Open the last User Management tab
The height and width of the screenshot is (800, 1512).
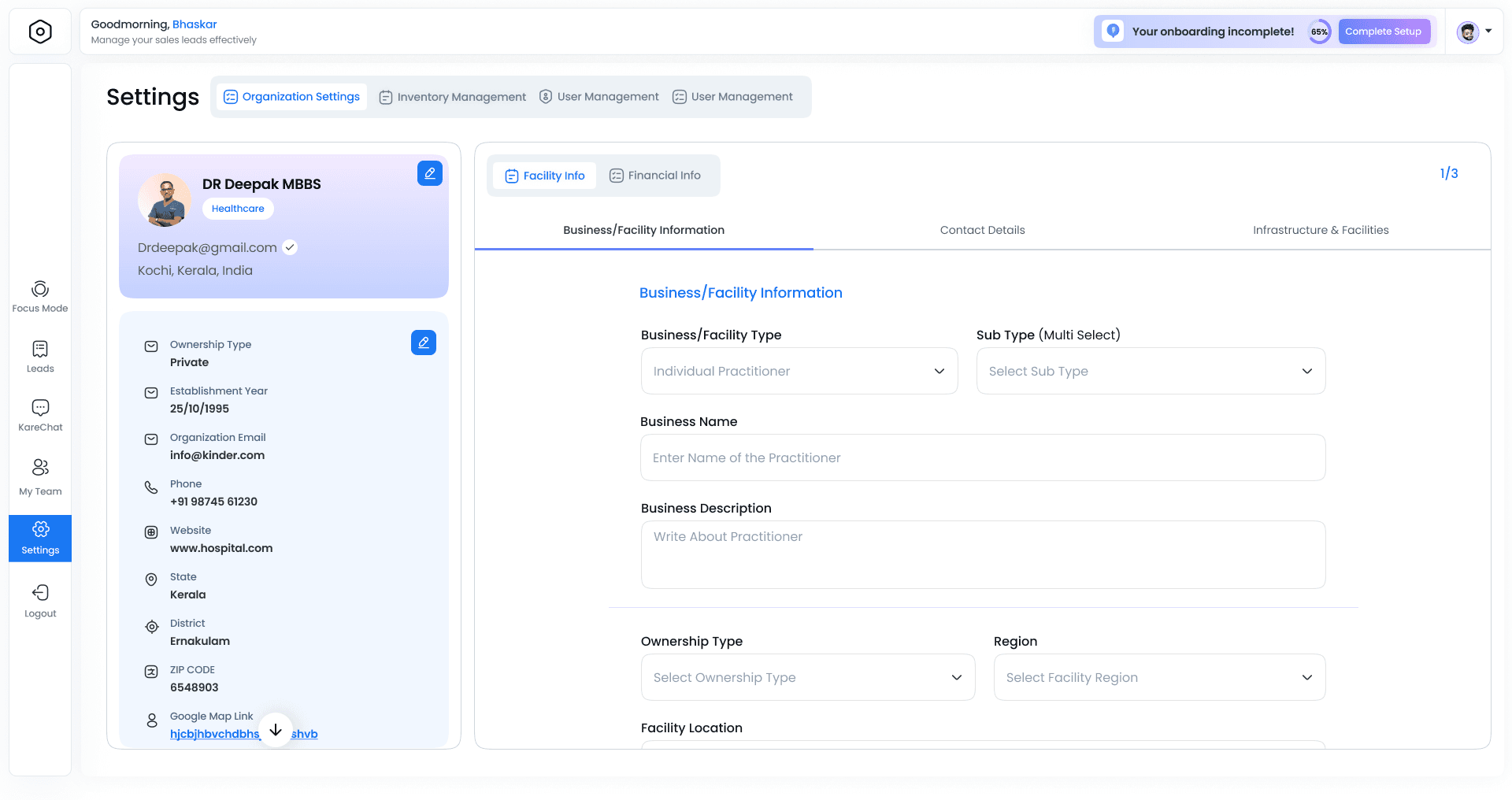pyautogui.click(x=733, y=97)
